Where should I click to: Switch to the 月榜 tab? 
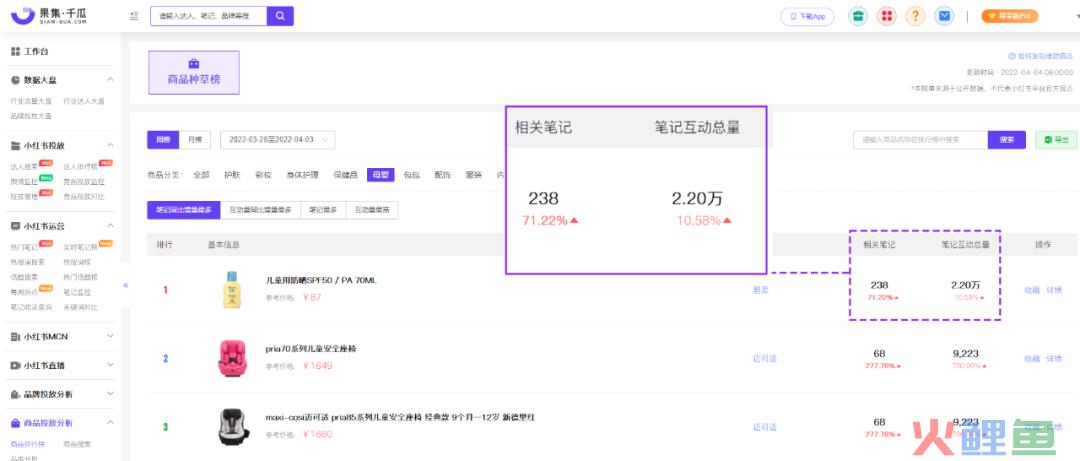point(194,139)
